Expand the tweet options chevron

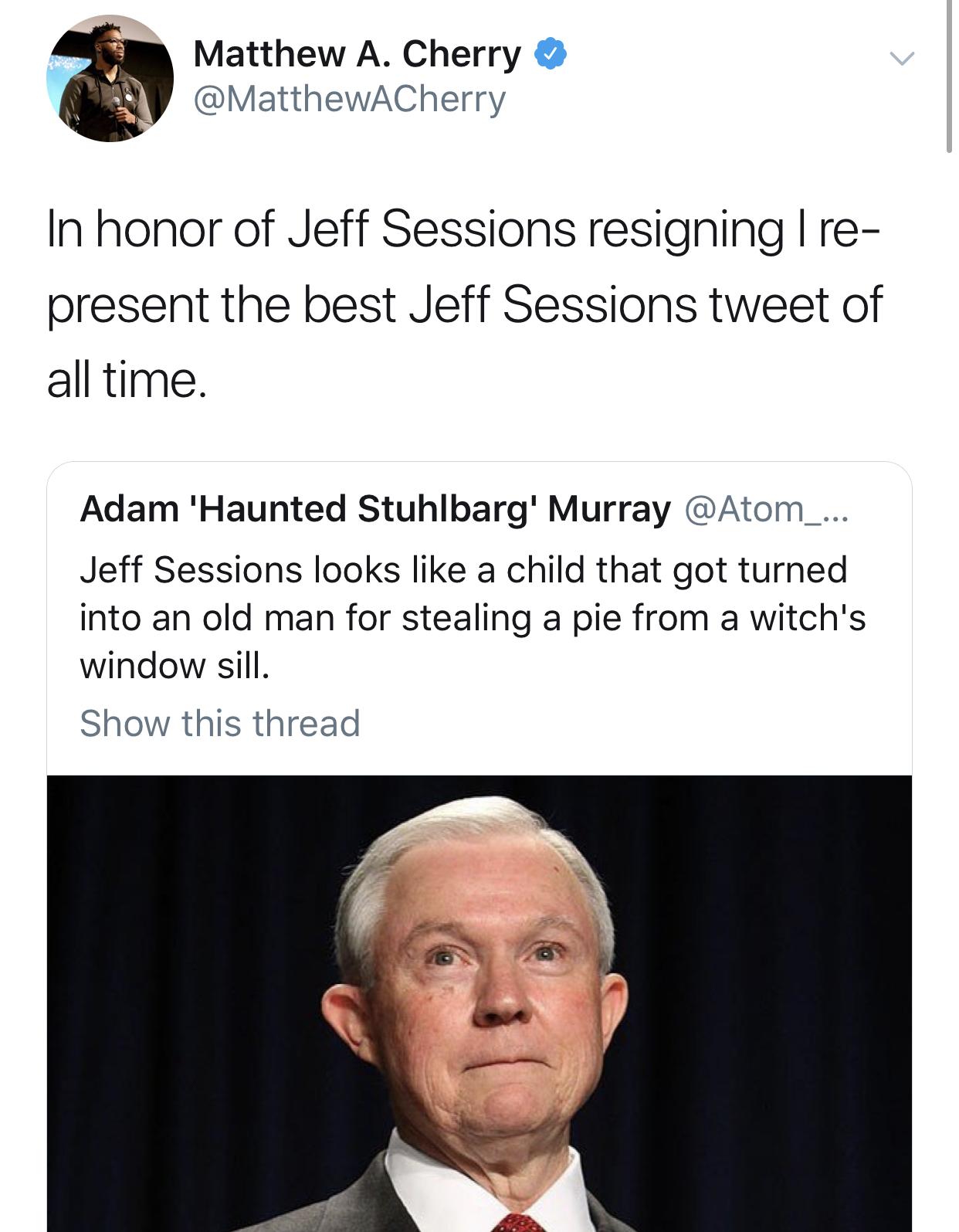(x=901, y=58)
